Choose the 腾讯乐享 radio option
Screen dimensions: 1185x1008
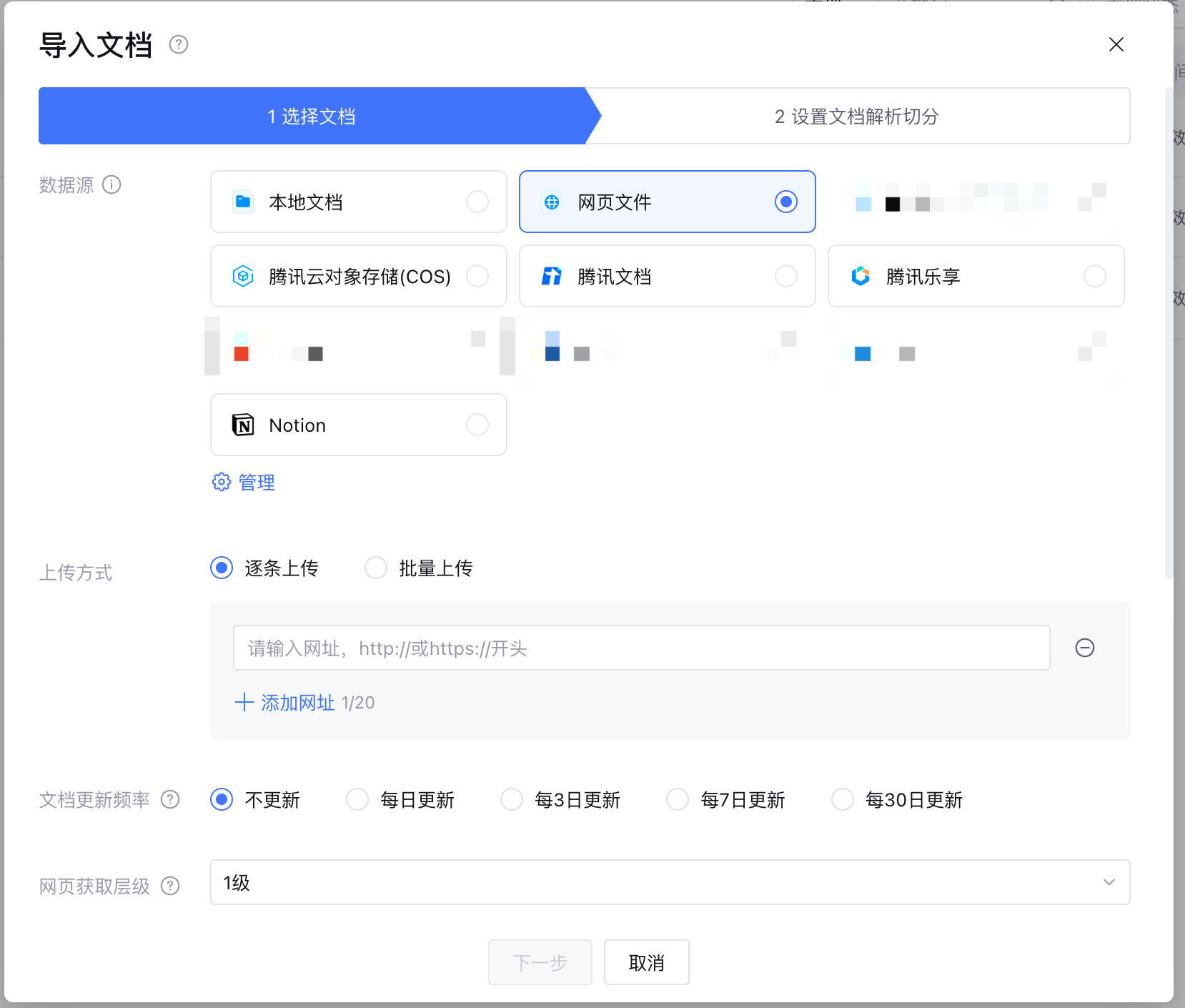click(x=1095, y=276)
